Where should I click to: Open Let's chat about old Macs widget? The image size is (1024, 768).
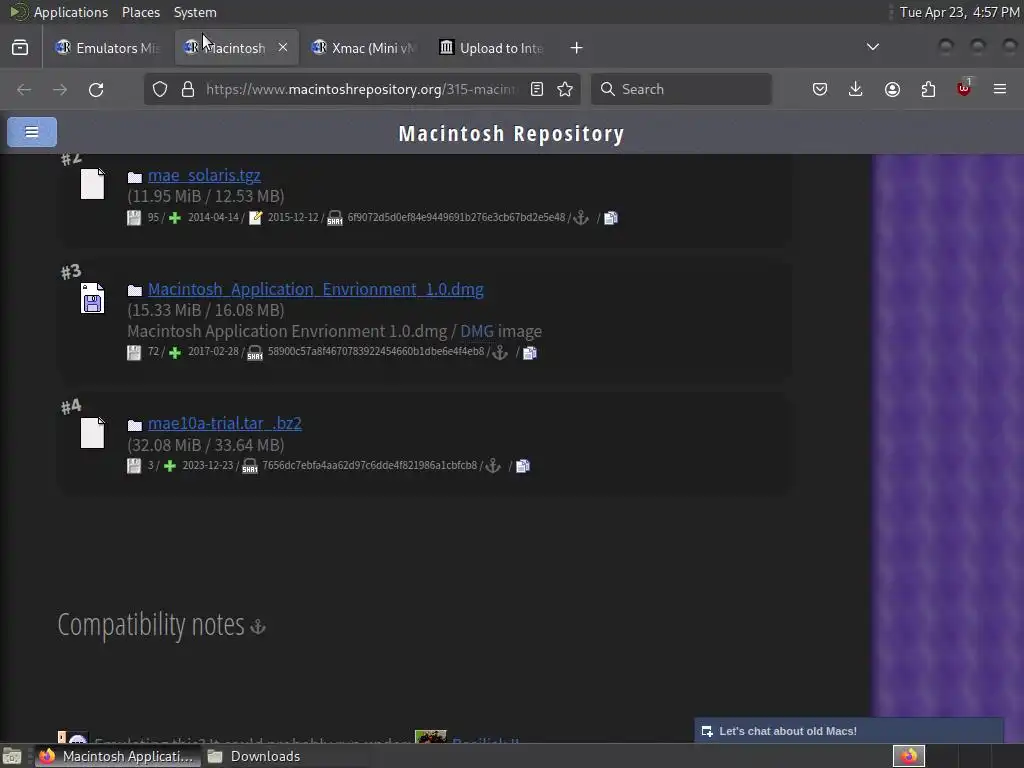[x=848, y=731]
